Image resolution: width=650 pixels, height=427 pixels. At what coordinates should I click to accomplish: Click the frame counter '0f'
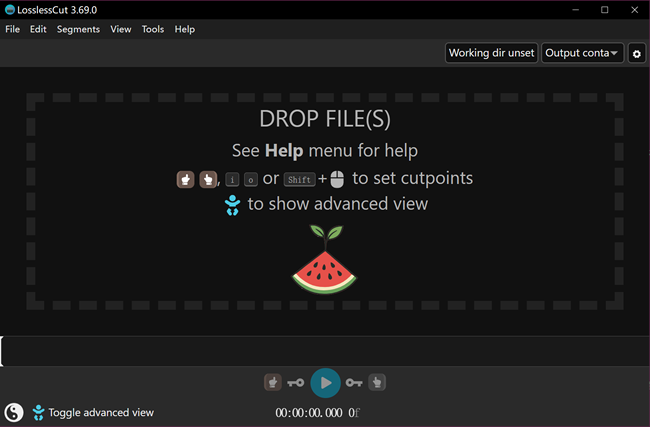pyautogui.click(x=354, y=413)
